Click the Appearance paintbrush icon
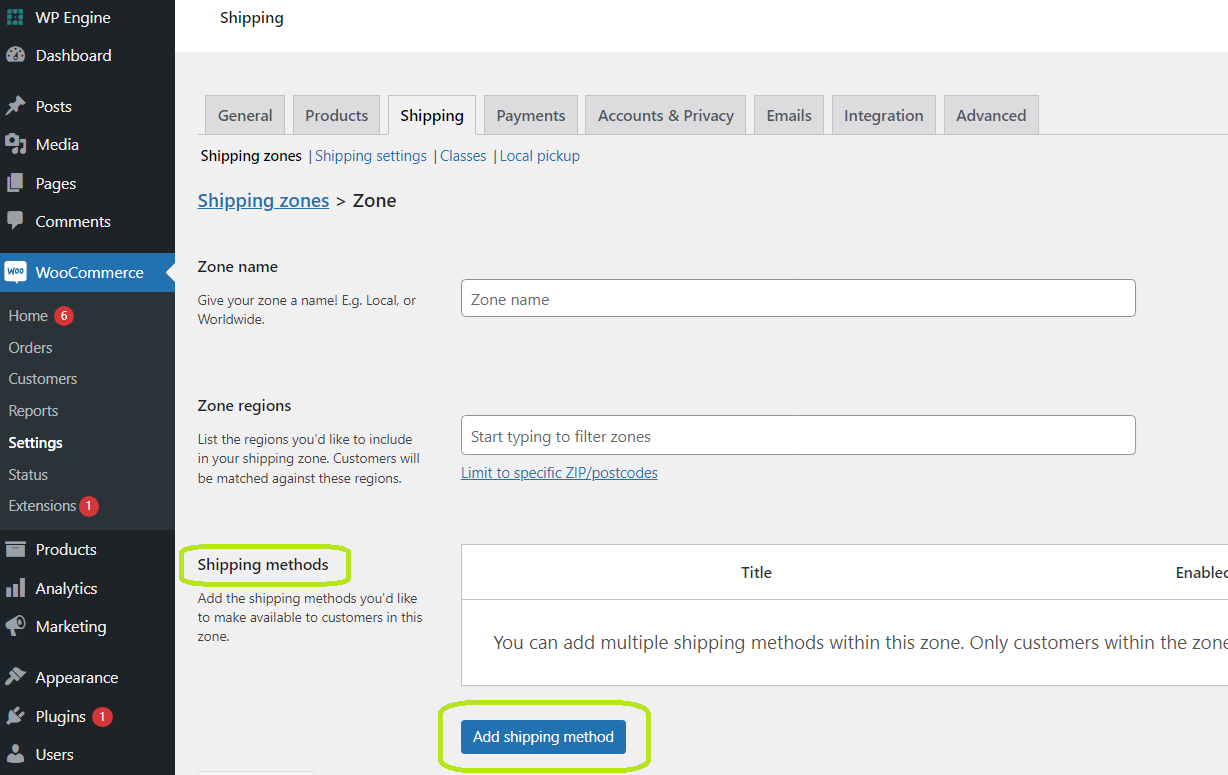Screen dimensions: 1228x775 pyautogui.click(x=15, y=677)
